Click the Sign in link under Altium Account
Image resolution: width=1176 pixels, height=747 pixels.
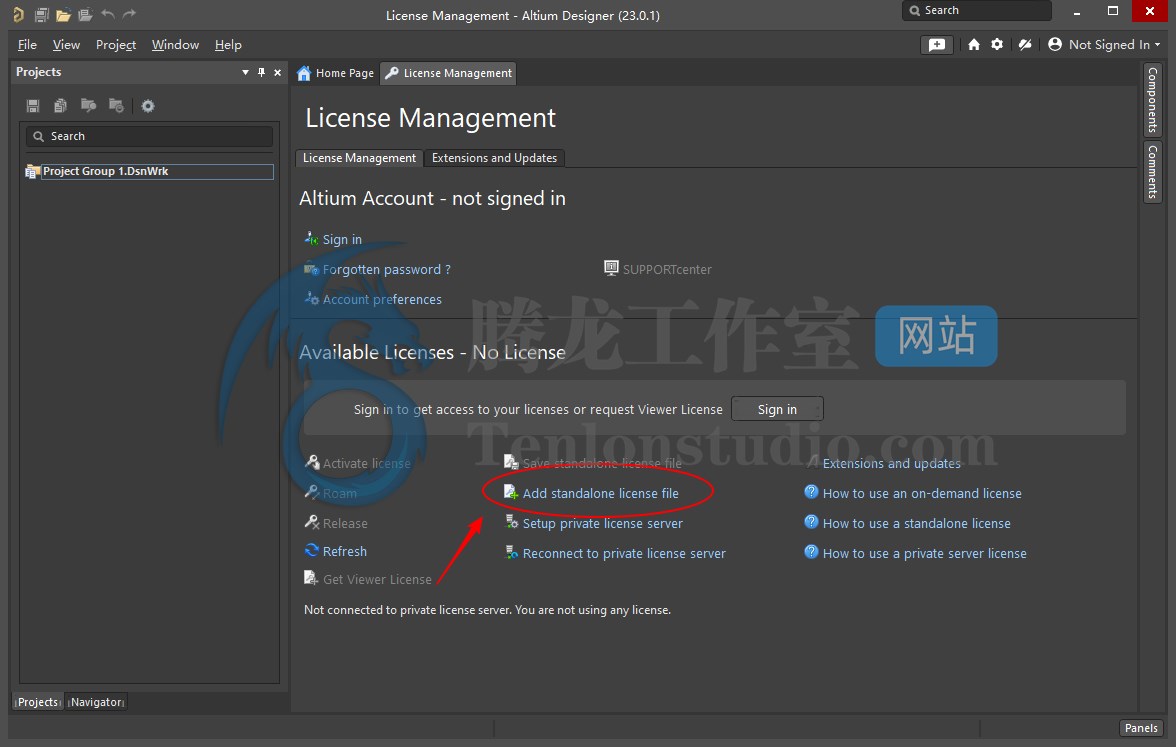click(342, 239)
